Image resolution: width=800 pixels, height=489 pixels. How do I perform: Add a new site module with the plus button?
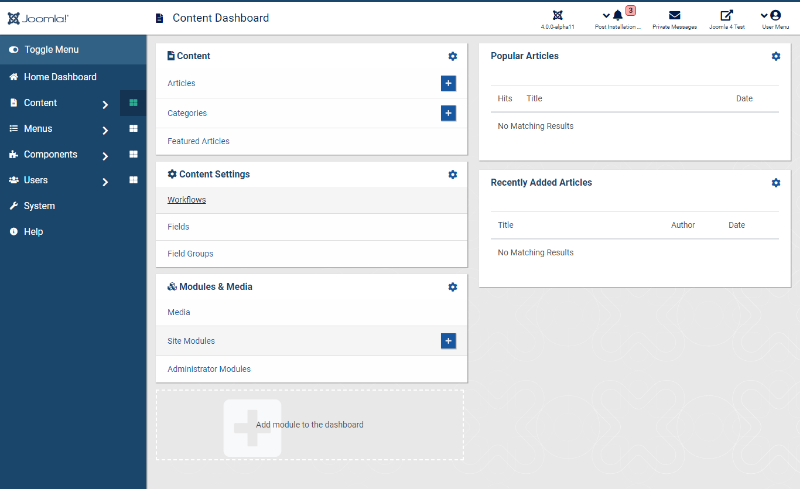[448, 341]
